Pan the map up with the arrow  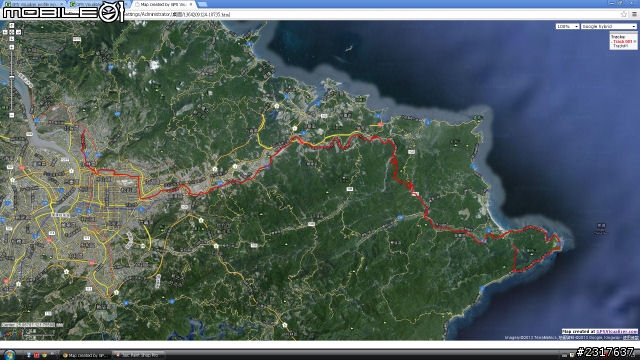(11, 26)
